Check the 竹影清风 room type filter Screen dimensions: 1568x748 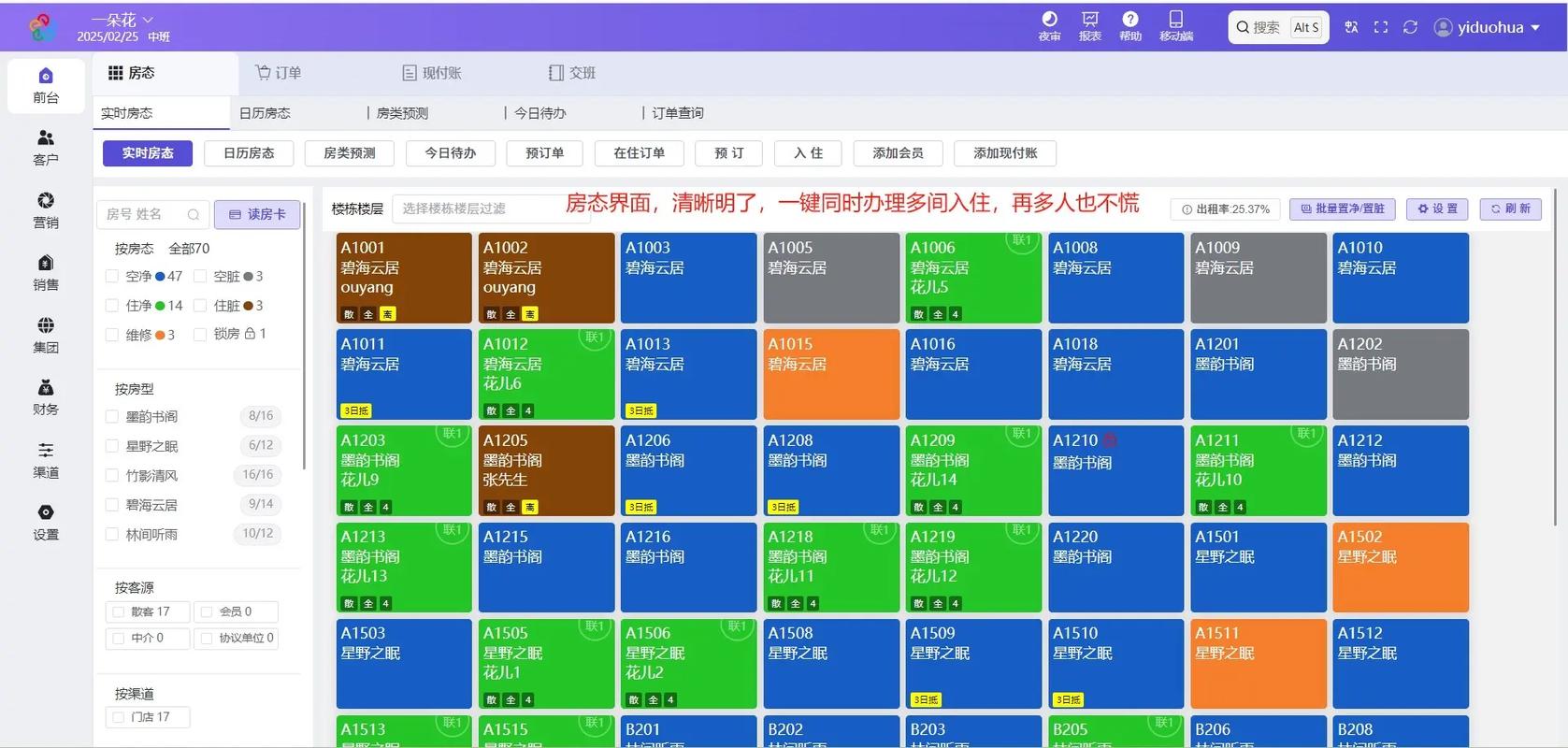(x=112, y=476)
